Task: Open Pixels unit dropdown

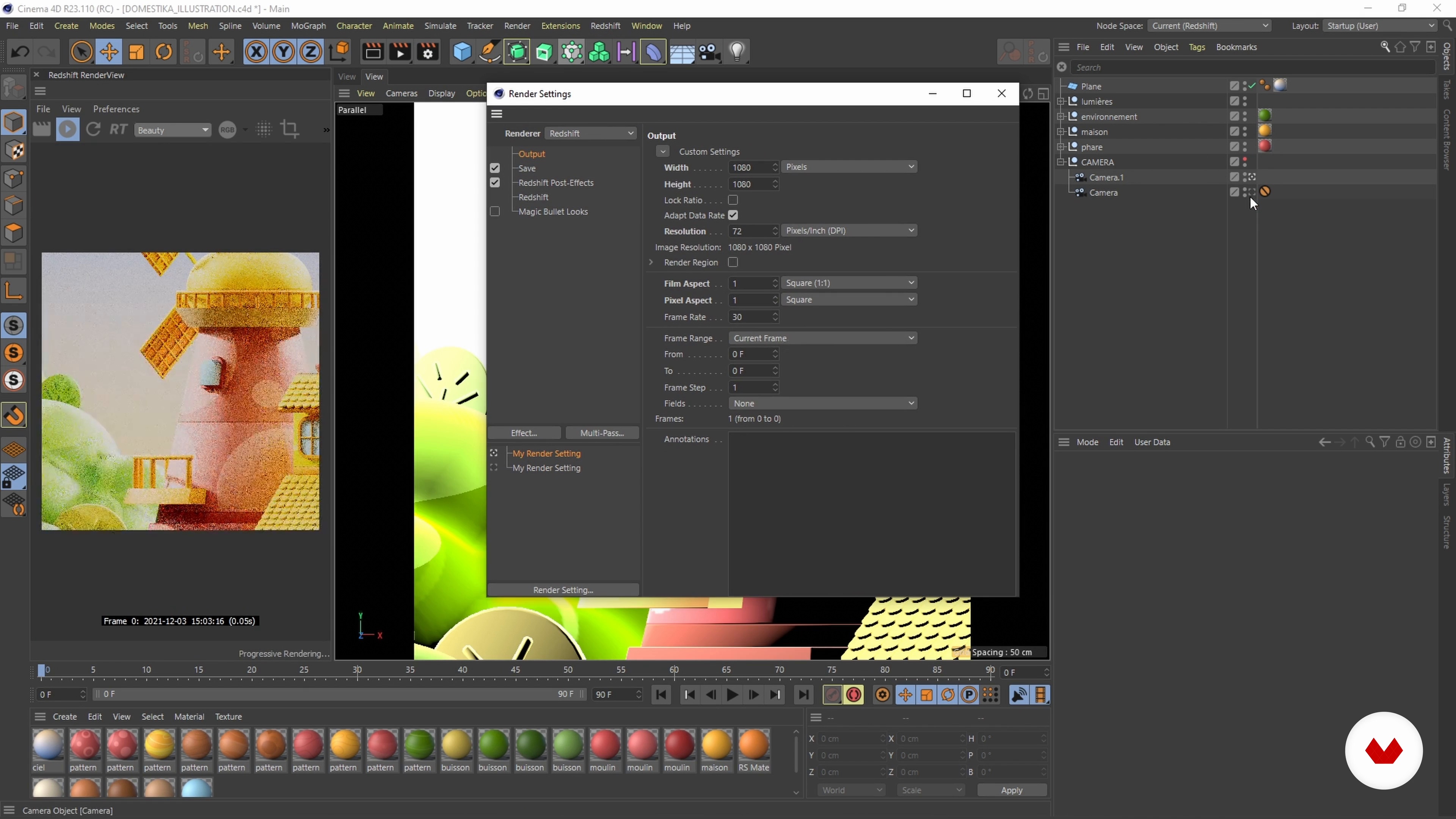Action: (x=849, y=167)
